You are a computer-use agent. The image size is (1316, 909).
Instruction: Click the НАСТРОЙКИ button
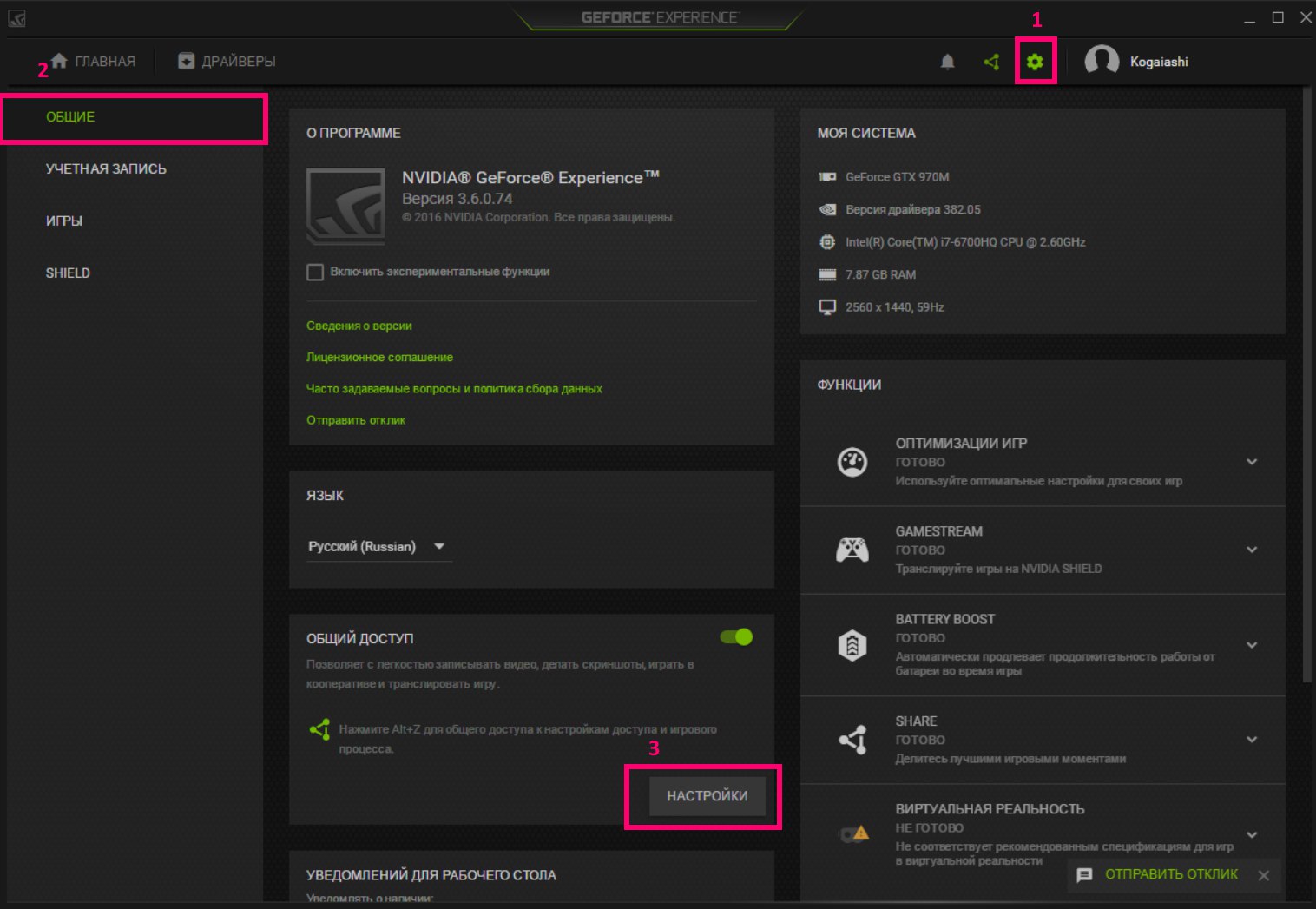click(x=707, y=796)
